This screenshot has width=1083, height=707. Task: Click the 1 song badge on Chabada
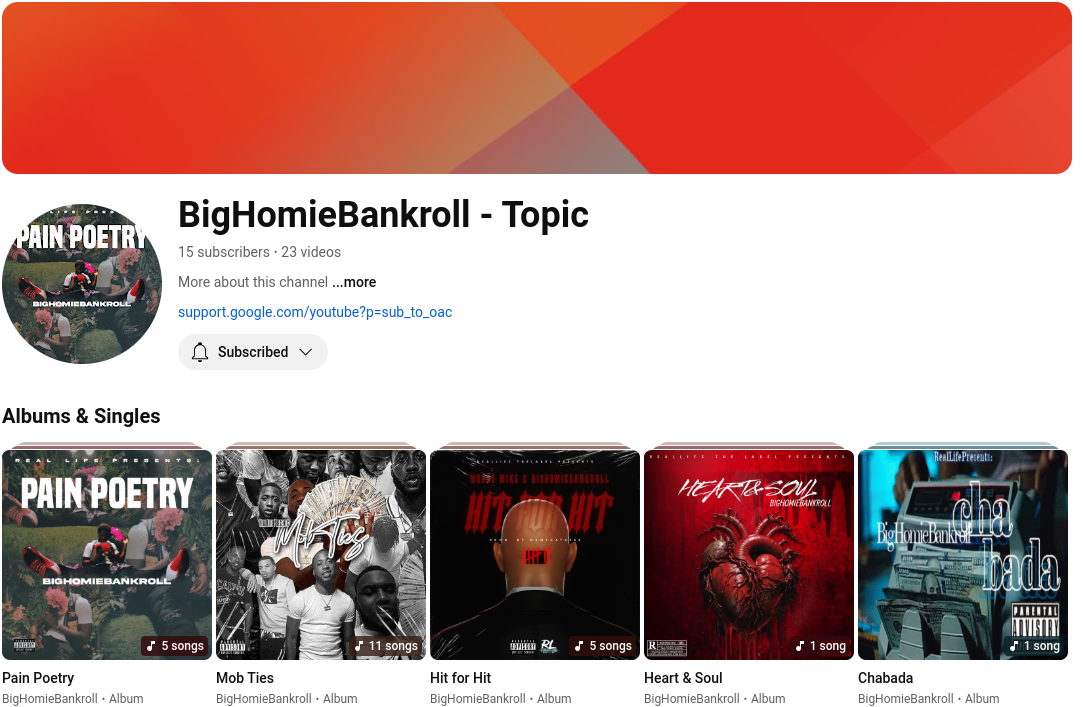[x=1035, y=646]
